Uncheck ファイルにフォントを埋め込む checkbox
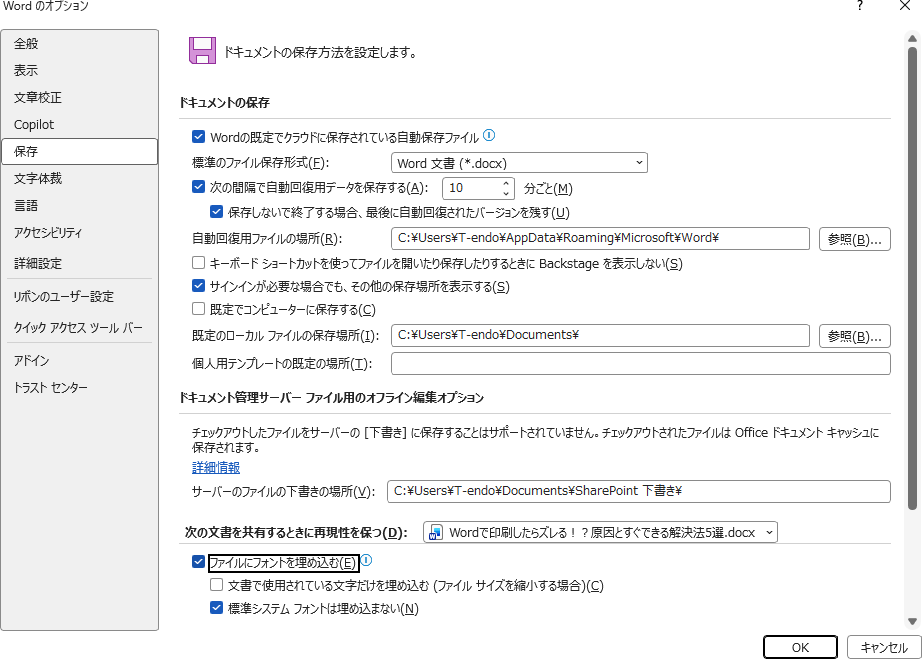924x666 pixels. [198, 562]
